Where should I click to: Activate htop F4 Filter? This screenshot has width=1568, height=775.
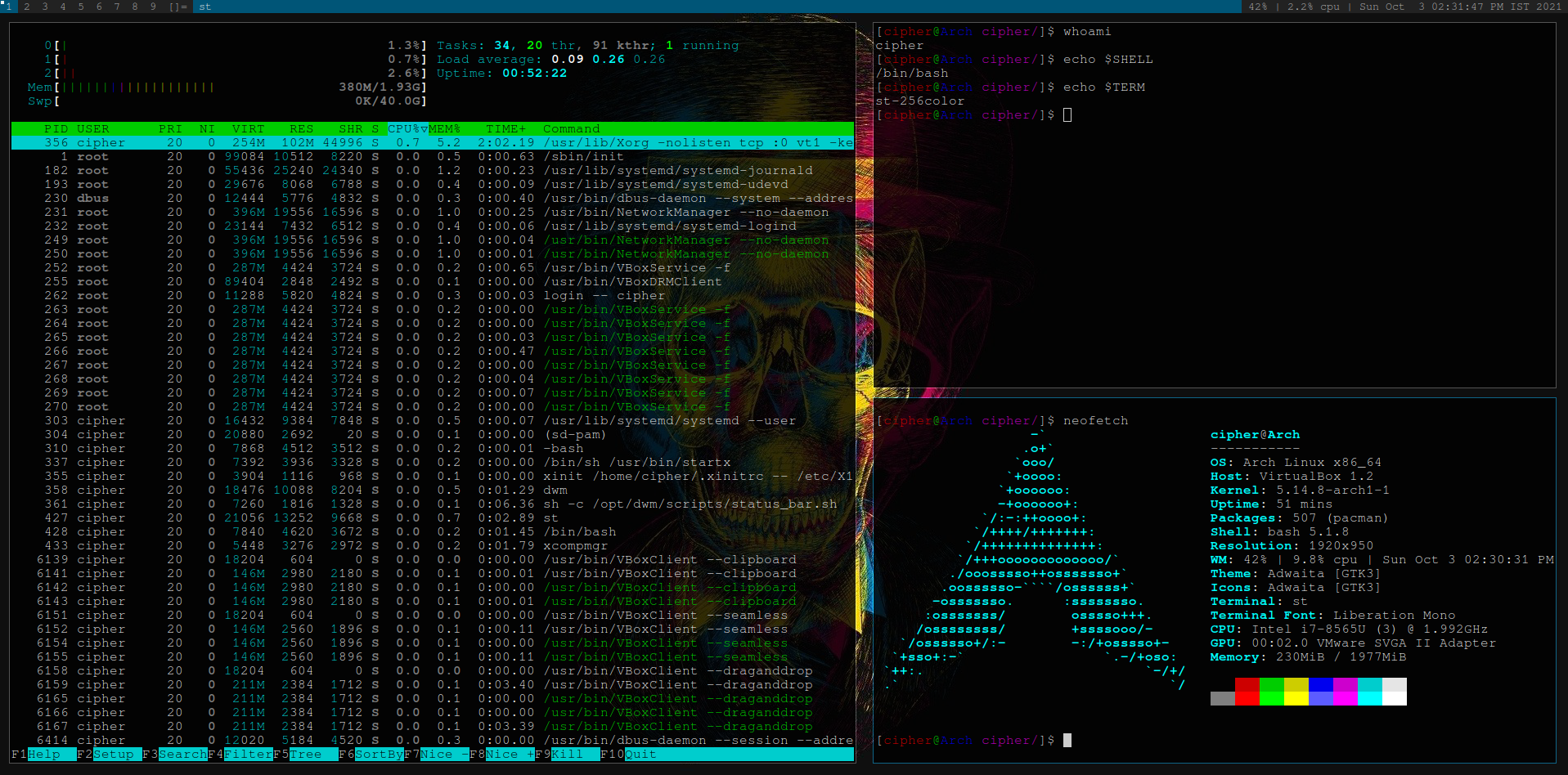click(x=240, y=755)
